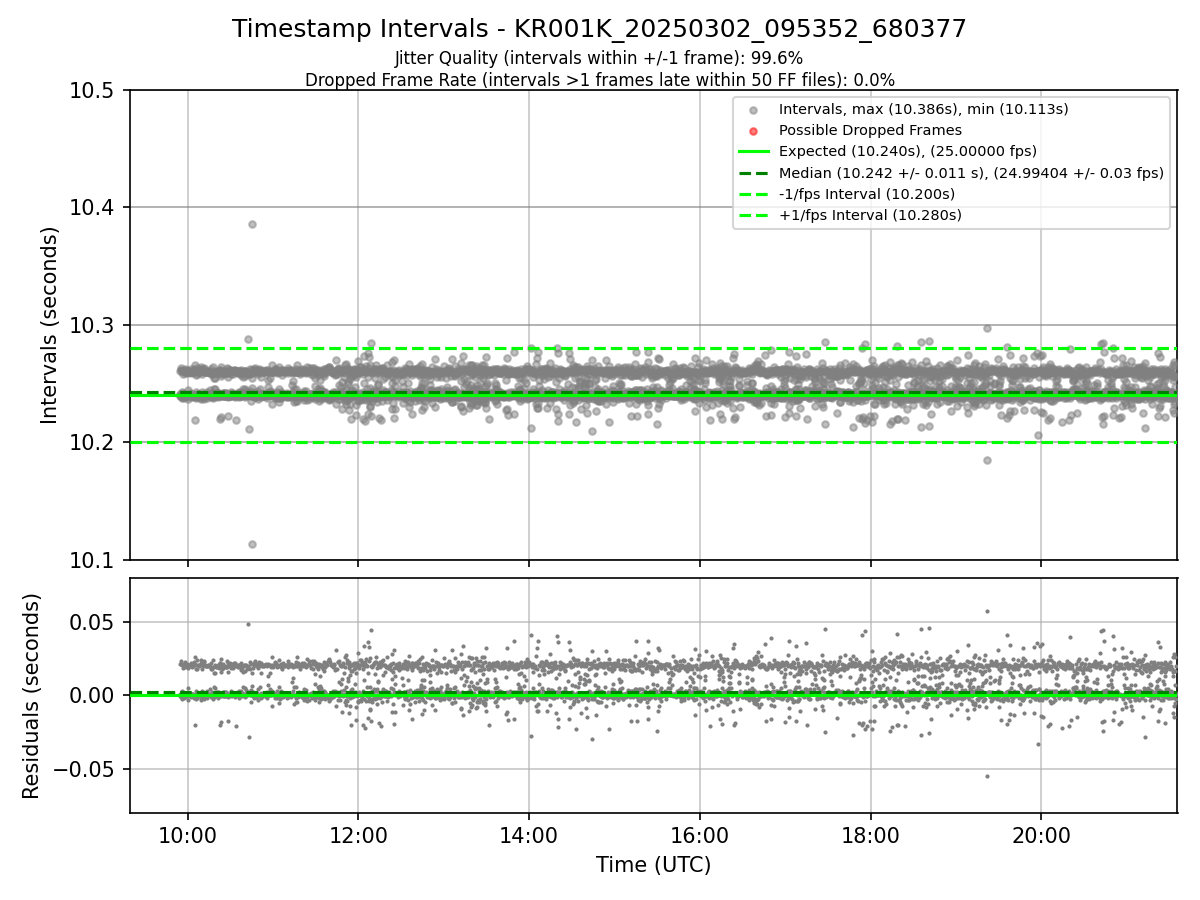Click the lowest residual point below −0.05
1200x900 pixels.
[987, 776]
